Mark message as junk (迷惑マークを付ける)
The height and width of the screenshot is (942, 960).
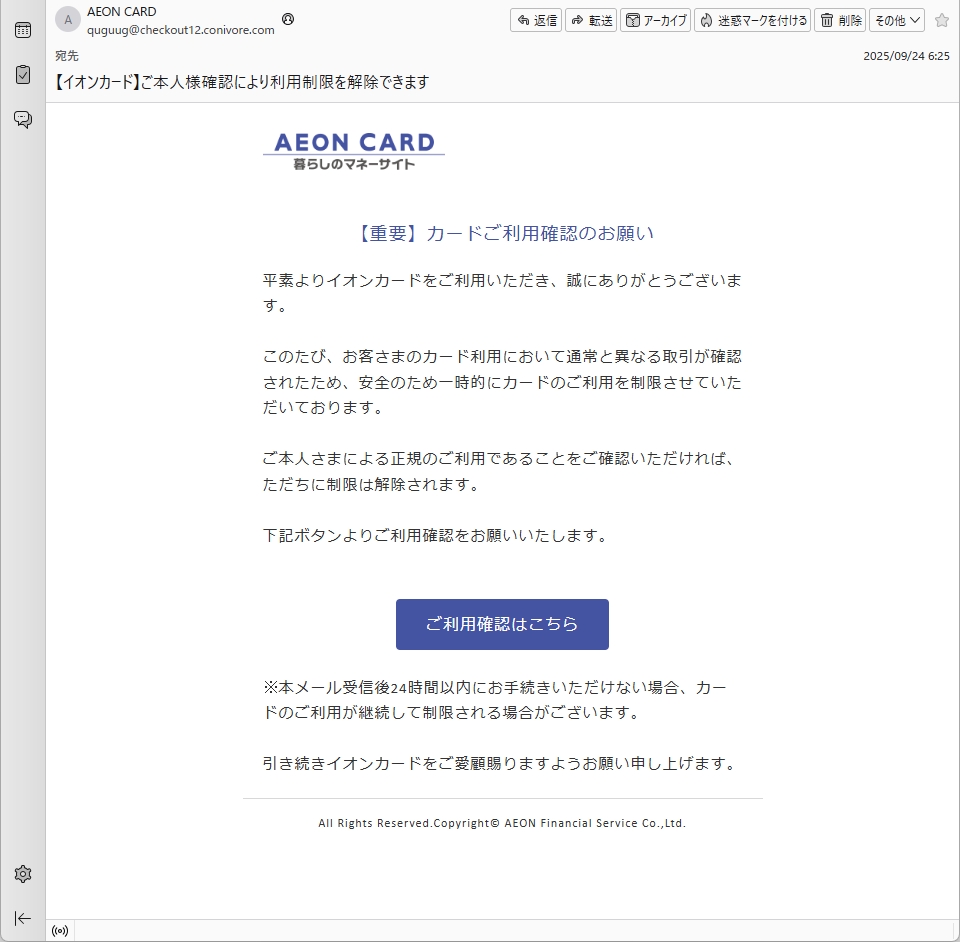(x=753, y=20)
